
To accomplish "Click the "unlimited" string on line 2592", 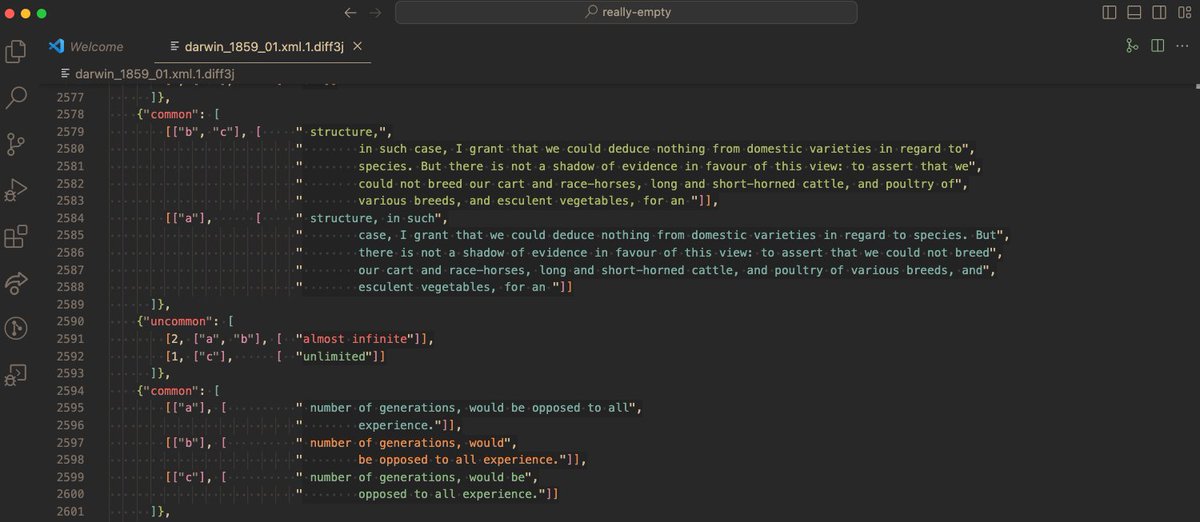I will pyautogui.click(x=336, y=357).
